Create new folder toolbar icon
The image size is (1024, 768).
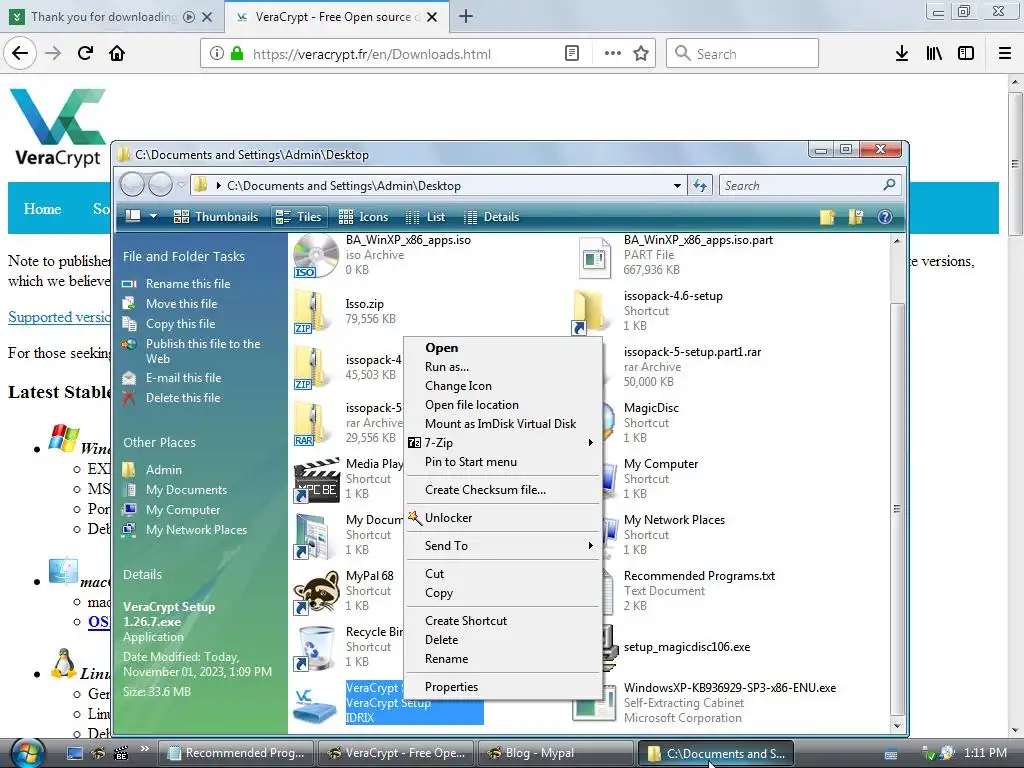(x=827, y=217)
